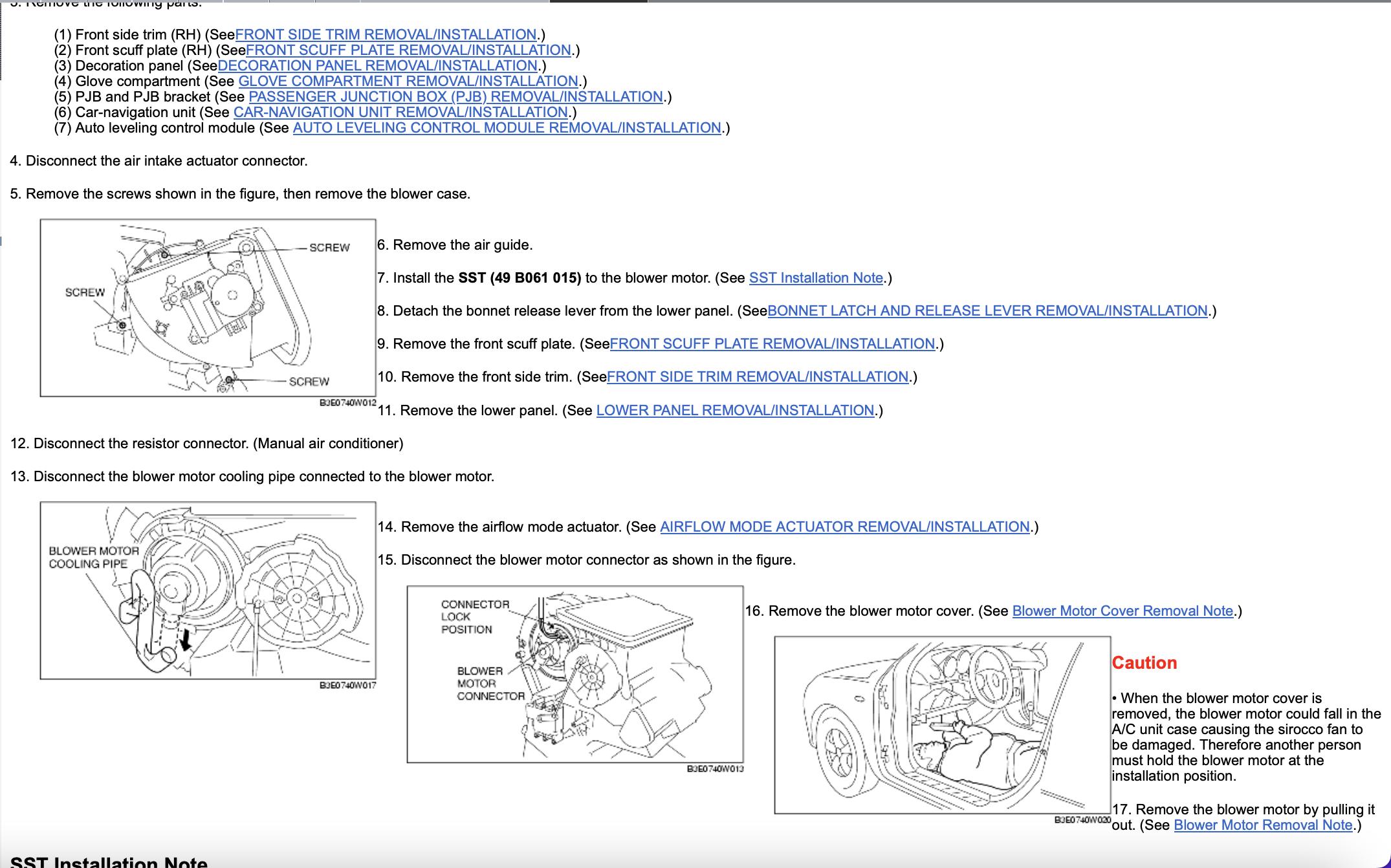Screen dimensions: 1391x868
Task: Click the car interior blower removal figure
Action: [x=942, y=725]
